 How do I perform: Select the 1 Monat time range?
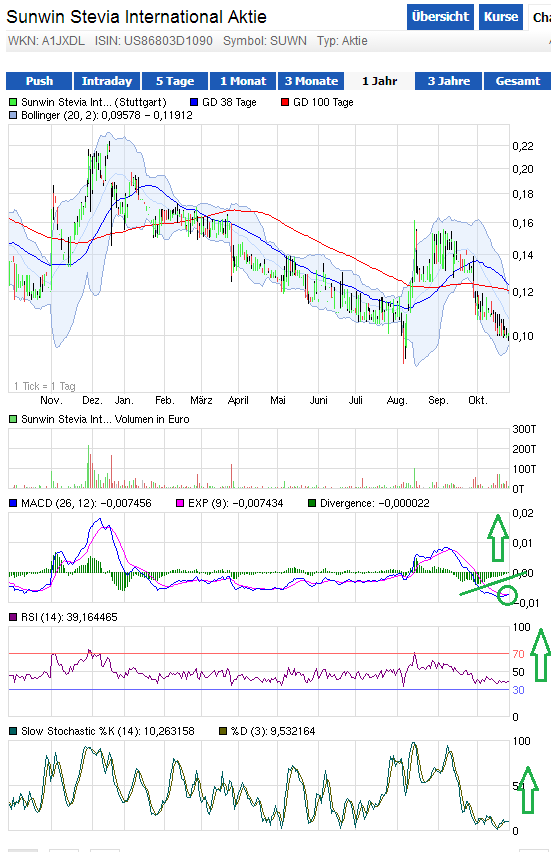243,81
